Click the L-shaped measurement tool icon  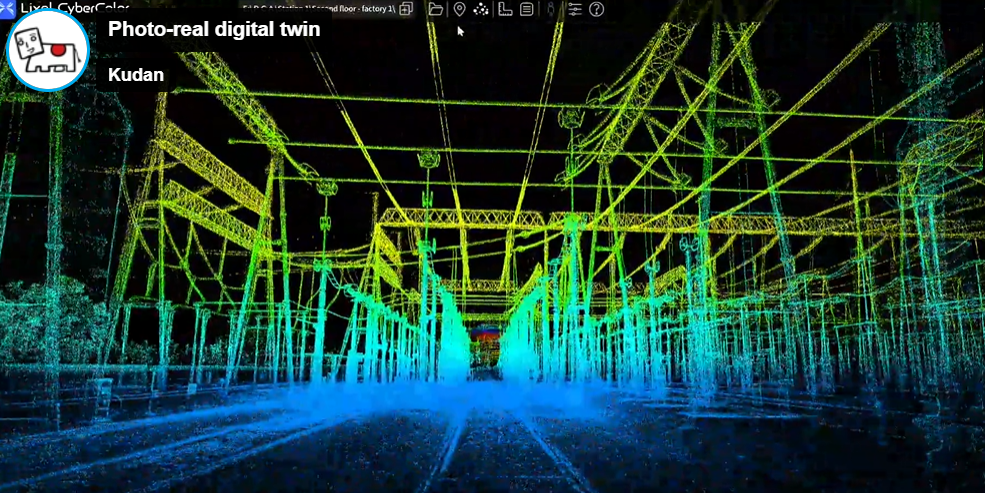pos(505,9)
